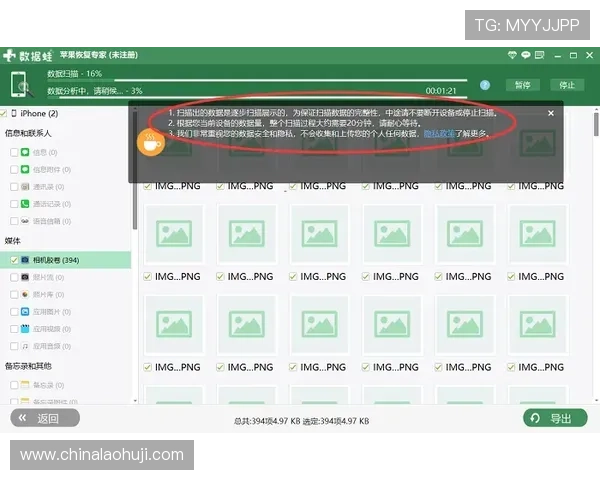
Task: Click the phone scanning magnifier icon
Action: coord(21,85)
